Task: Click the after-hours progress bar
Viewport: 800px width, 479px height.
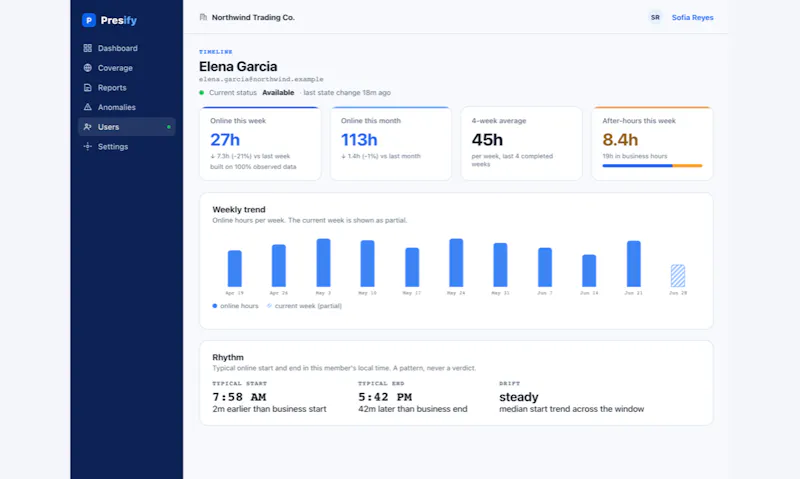Action: 652,165
